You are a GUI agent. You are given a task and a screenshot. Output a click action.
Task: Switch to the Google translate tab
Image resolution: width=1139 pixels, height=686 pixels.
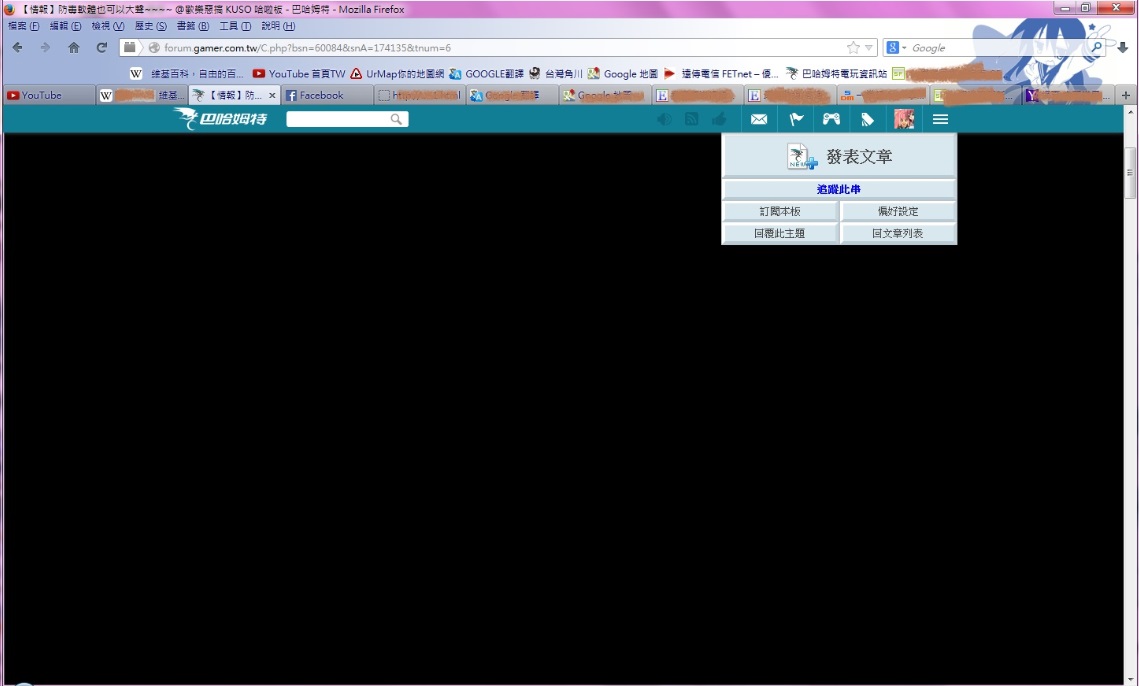[x=512, y=95]
